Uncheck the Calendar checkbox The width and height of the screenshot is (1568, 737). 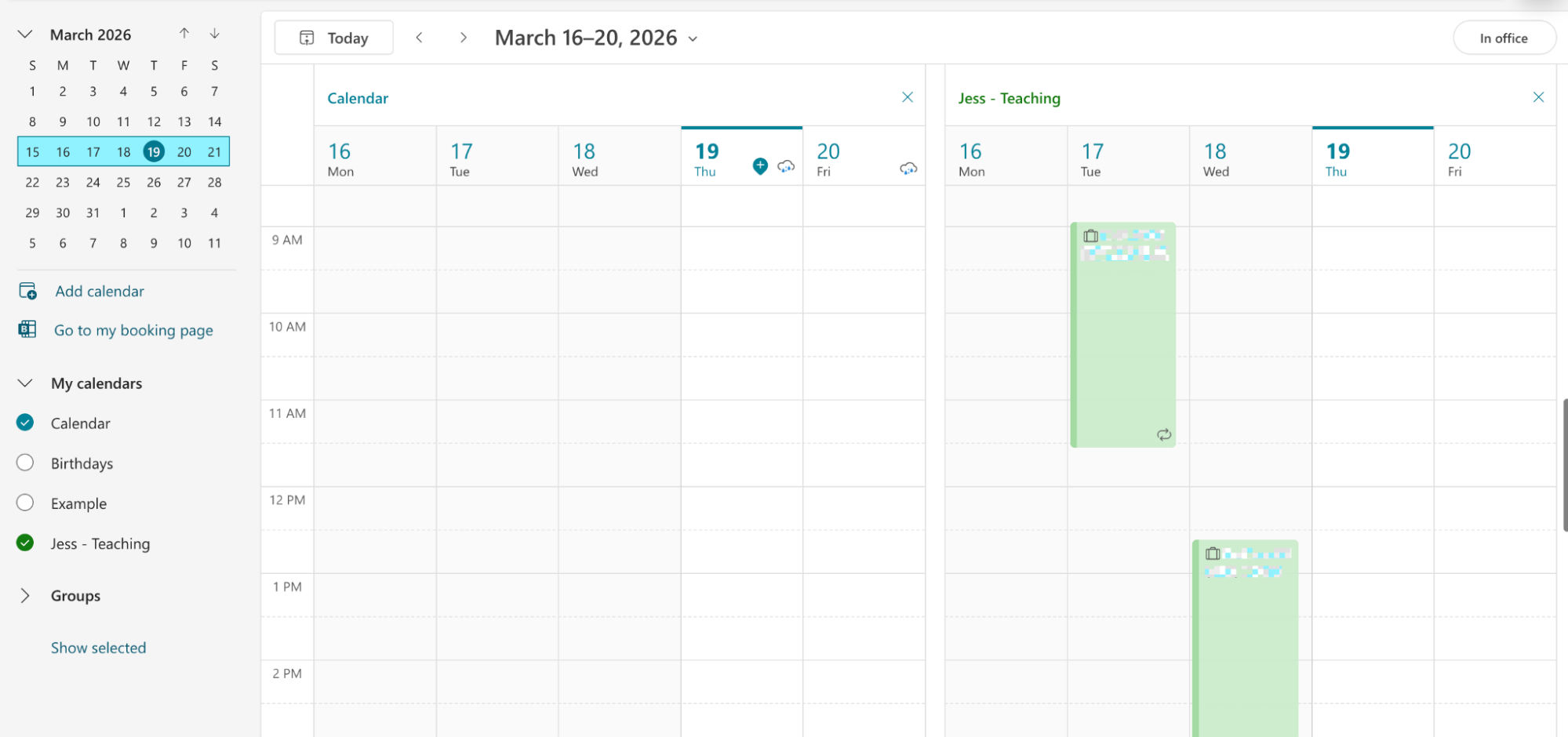(x=24, y=423)
